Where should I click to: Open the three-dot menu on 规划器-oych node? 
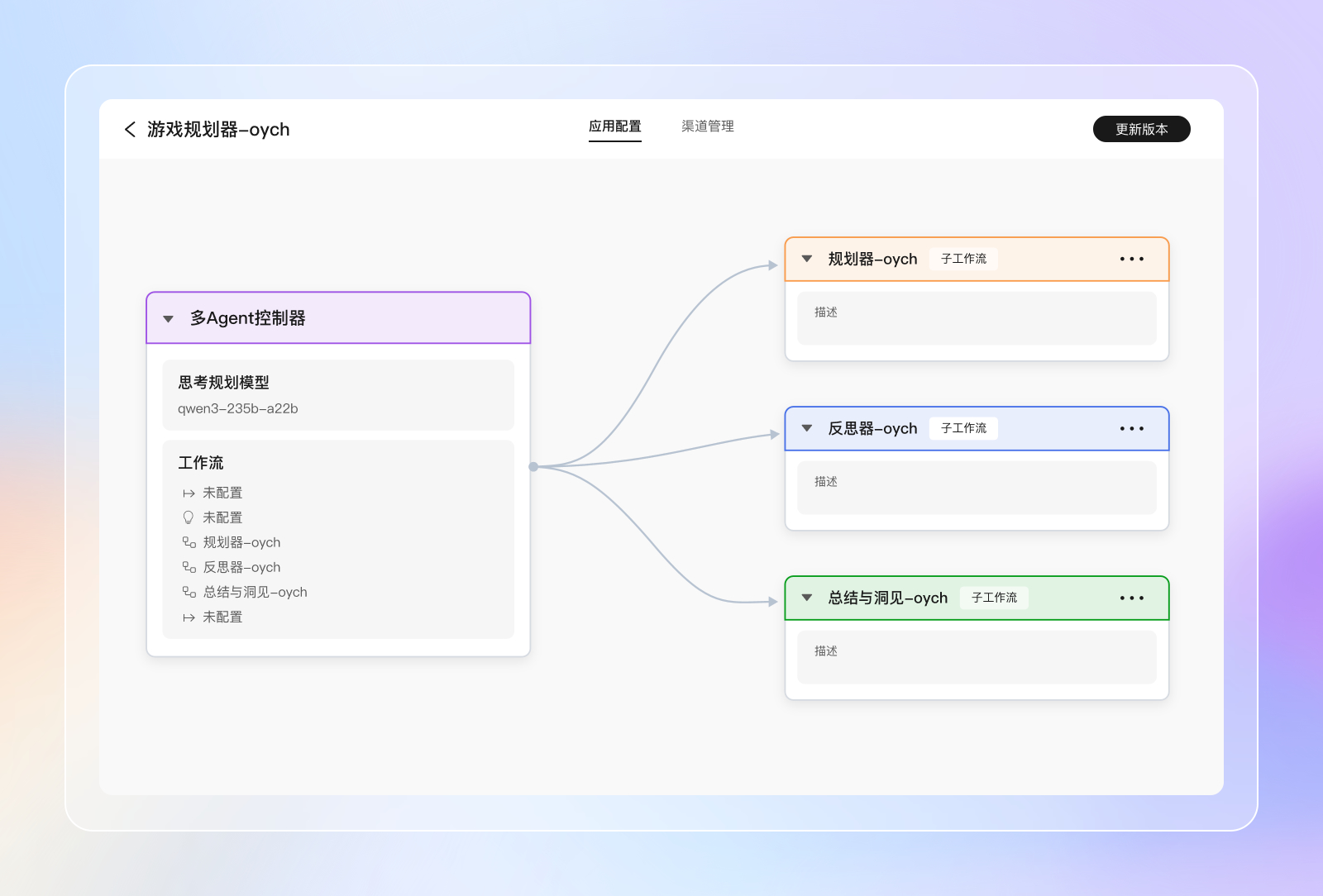coord(1131,260)
